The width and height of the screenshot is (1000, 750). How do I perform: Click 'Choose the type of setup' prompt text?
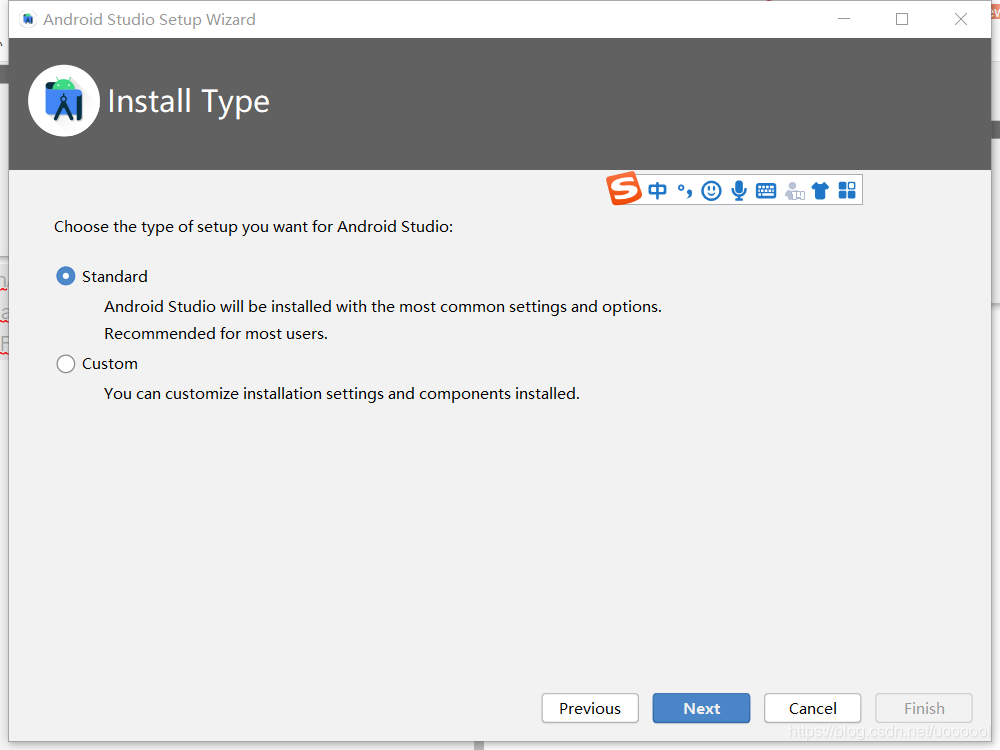(253, 227)
